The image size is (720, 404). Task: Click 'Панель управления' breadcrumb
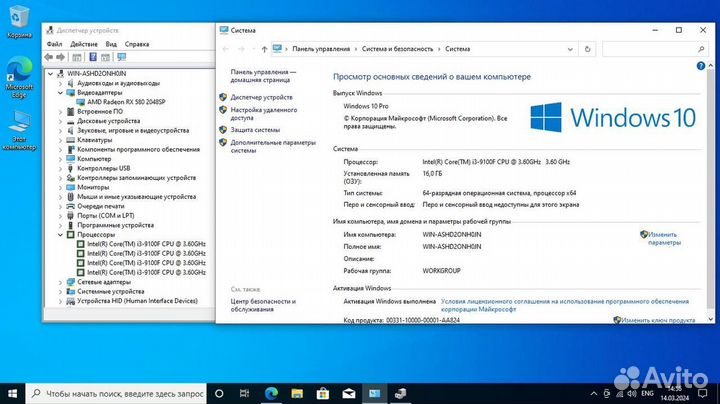coord(321,49)
